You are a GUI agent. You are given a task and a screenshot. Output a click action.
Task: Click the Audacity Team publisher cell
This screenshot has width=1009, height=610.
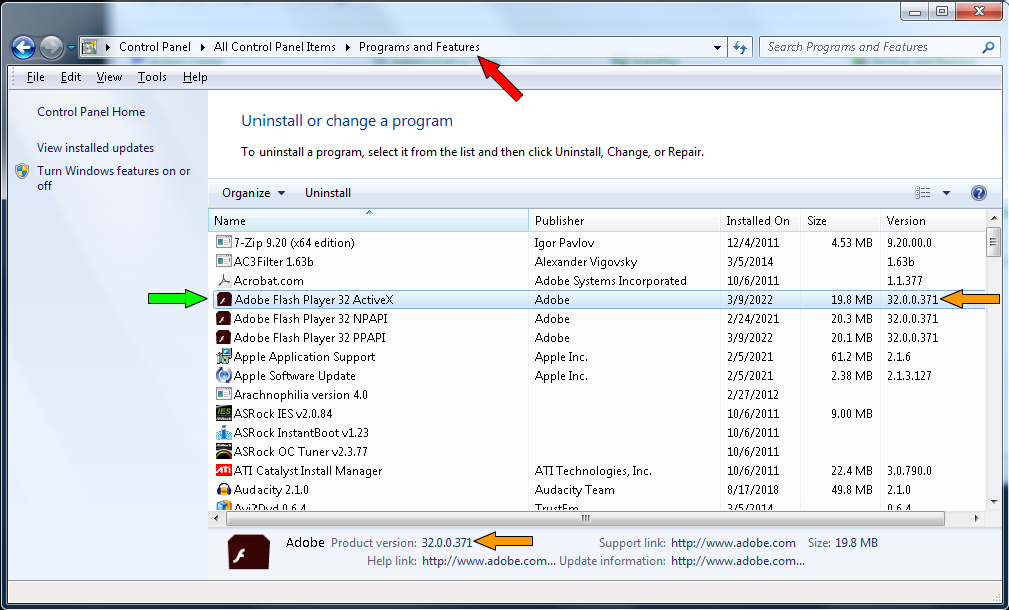pos(574,490)
